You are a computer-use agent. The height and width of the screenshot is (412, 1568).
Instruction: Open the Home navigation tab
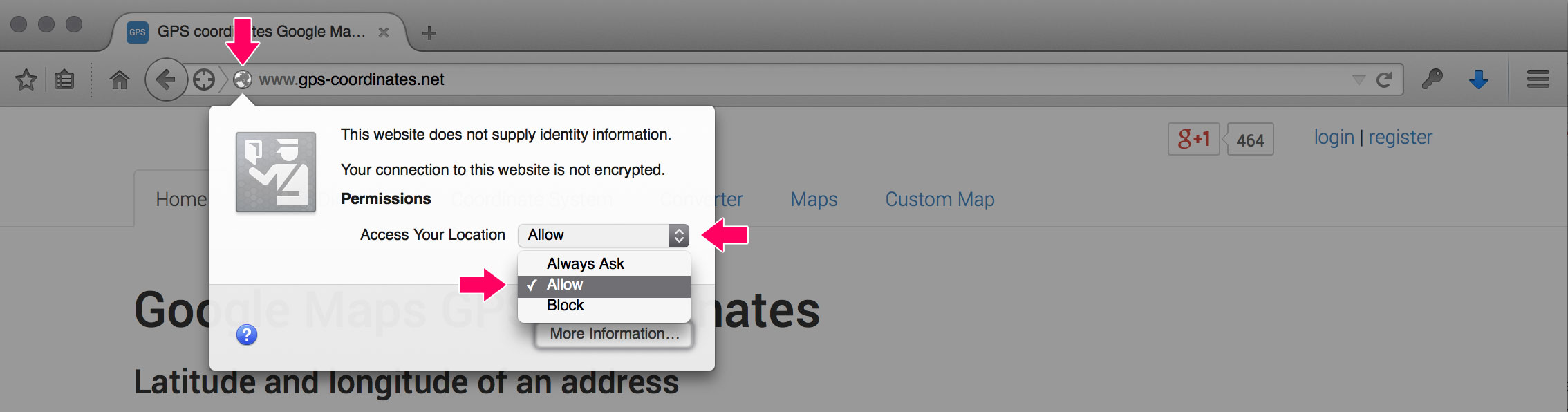click(x=181, y=199)
